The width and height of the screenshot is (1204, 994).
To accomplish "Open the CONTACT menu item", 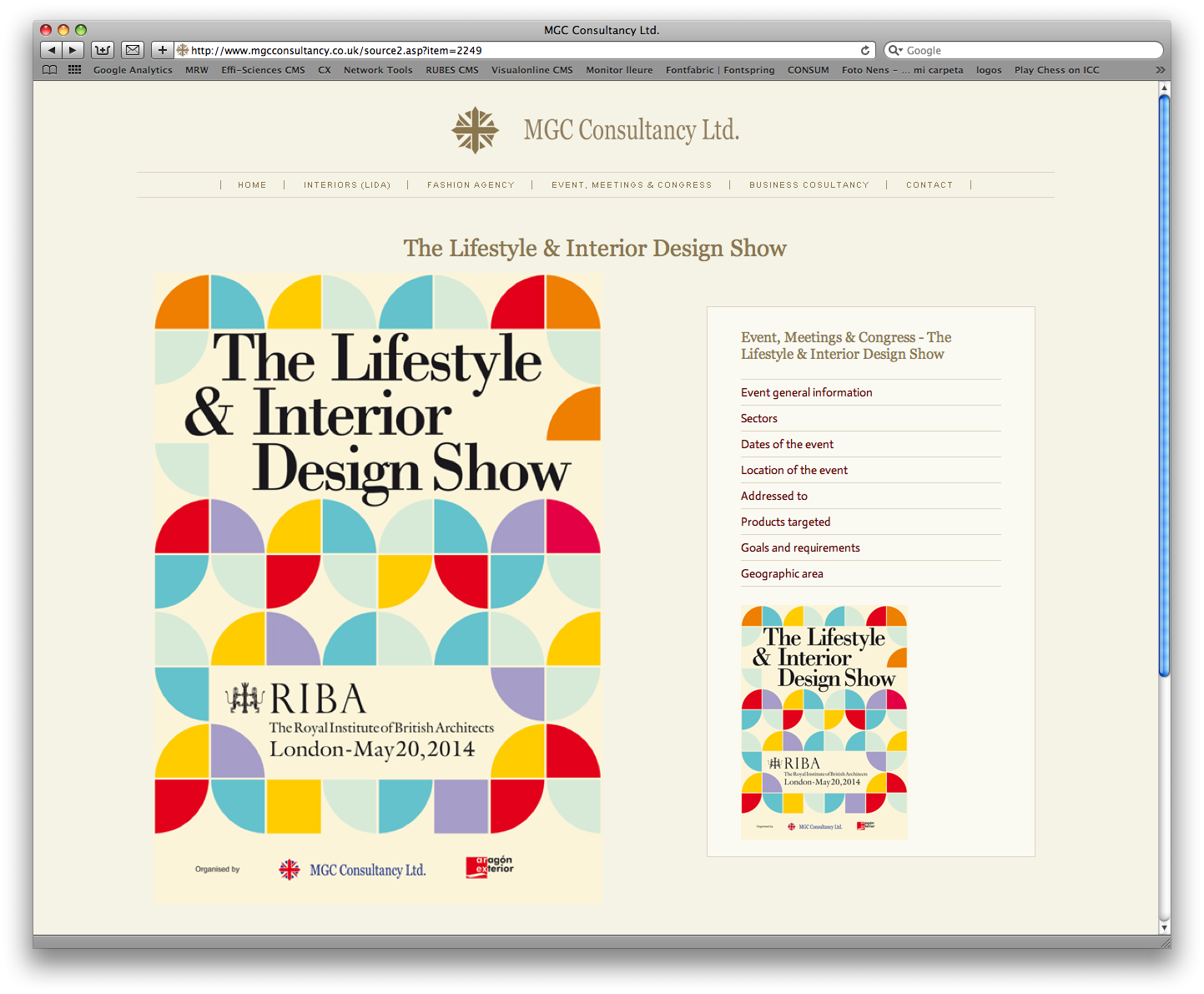I will pos(929,185).
